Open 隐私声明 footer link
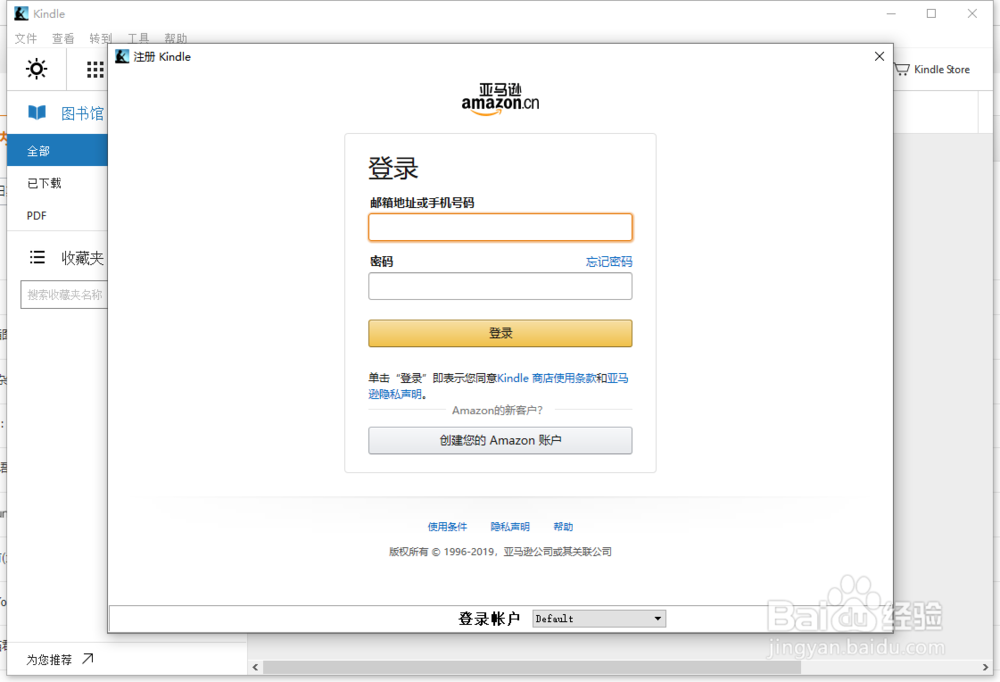This screenshot has width=1000, height=682. tap(510, 526)
